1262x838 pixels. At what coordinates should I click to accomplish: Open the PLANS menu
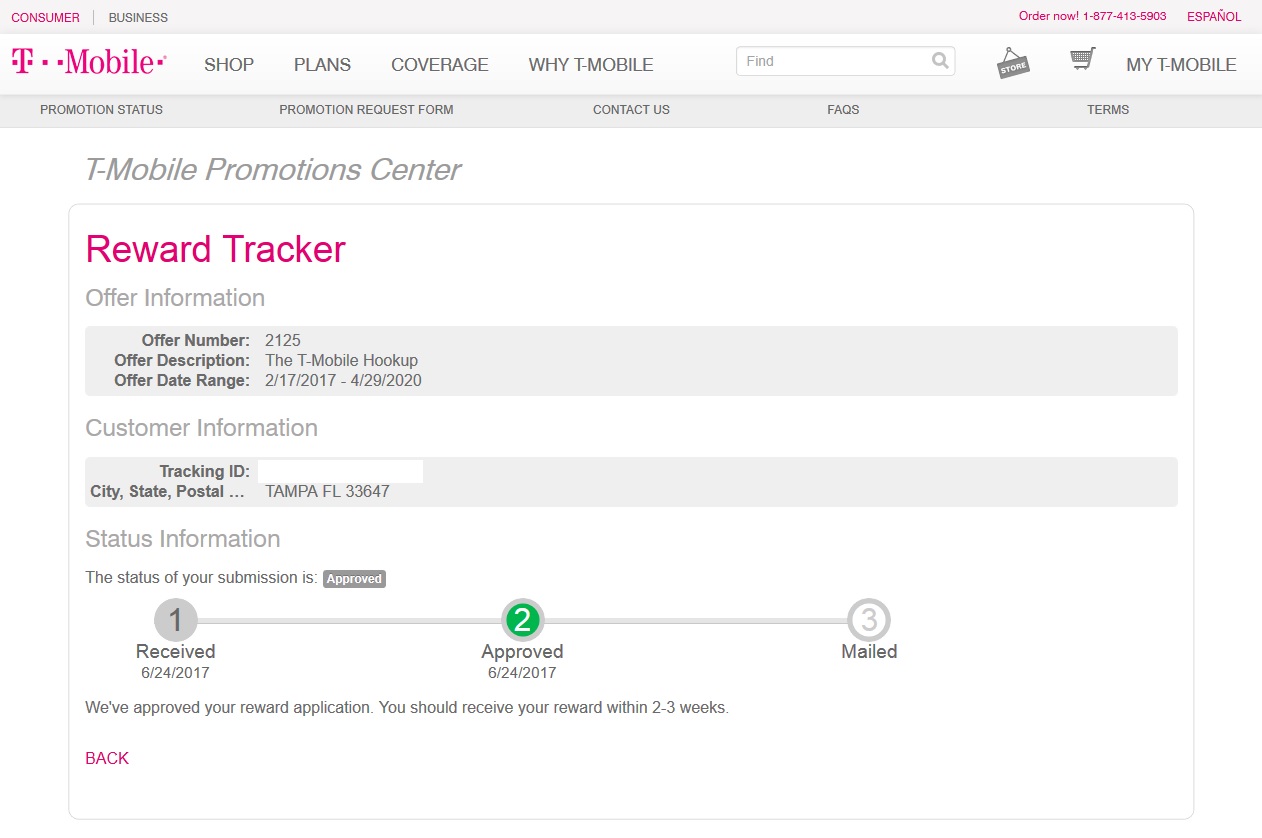322,65
